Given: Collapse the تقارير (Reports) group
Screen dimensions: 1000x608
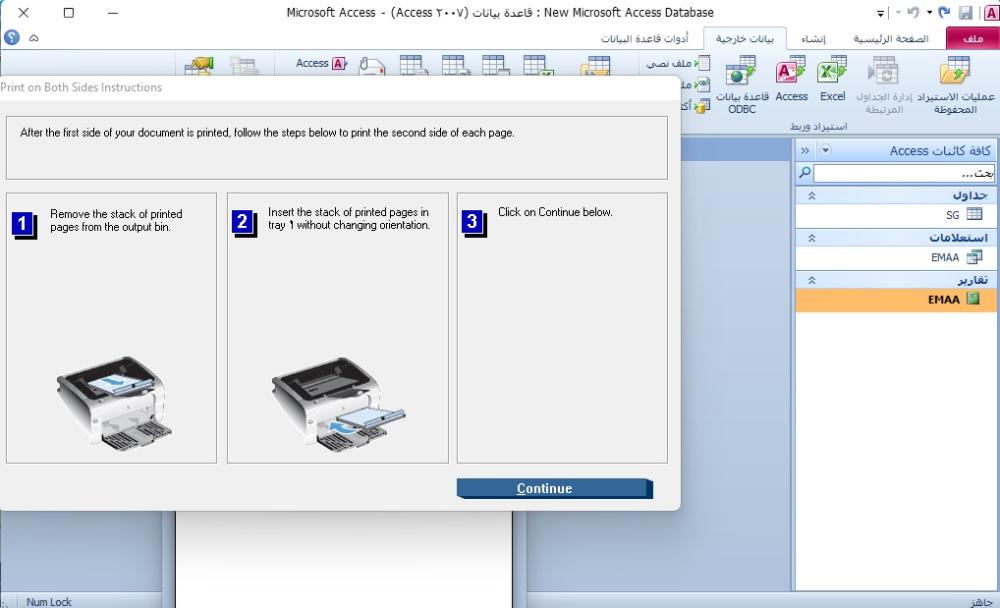Looking at the screenshot, I should [812, 279].
